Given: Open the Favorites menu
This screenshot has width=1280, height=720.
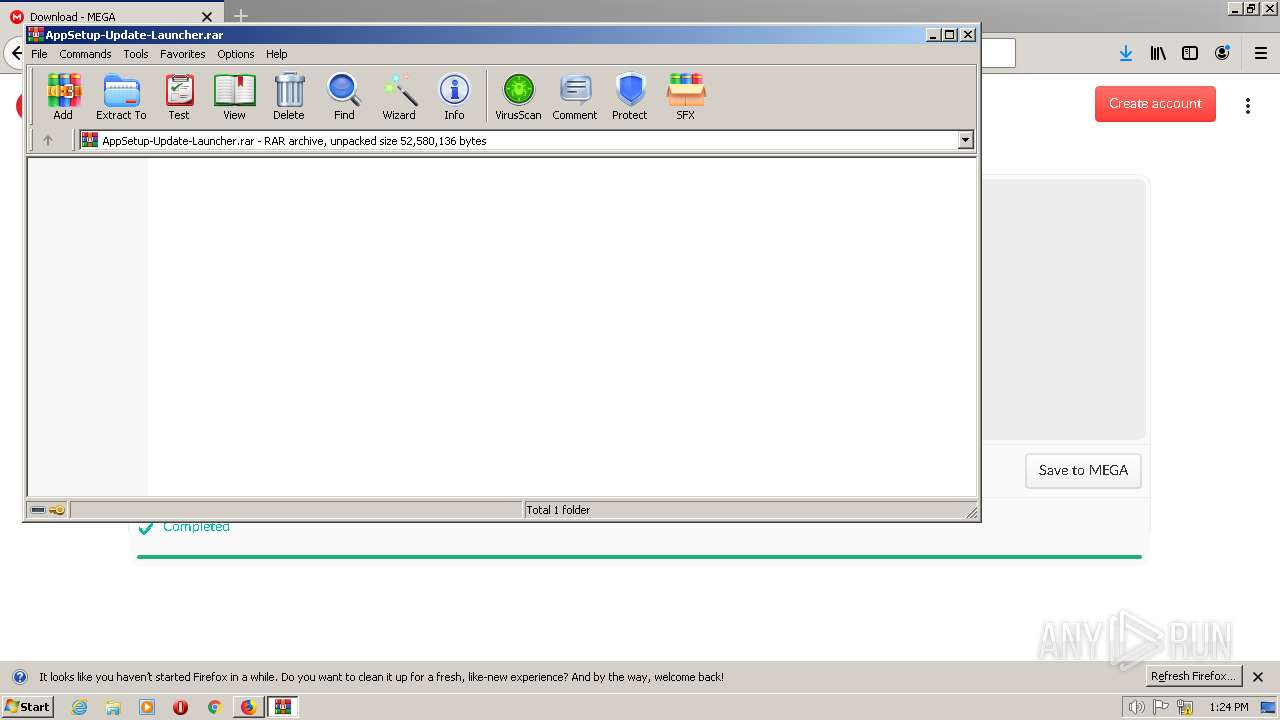Looking at the screenshot, I should [183, 54].
